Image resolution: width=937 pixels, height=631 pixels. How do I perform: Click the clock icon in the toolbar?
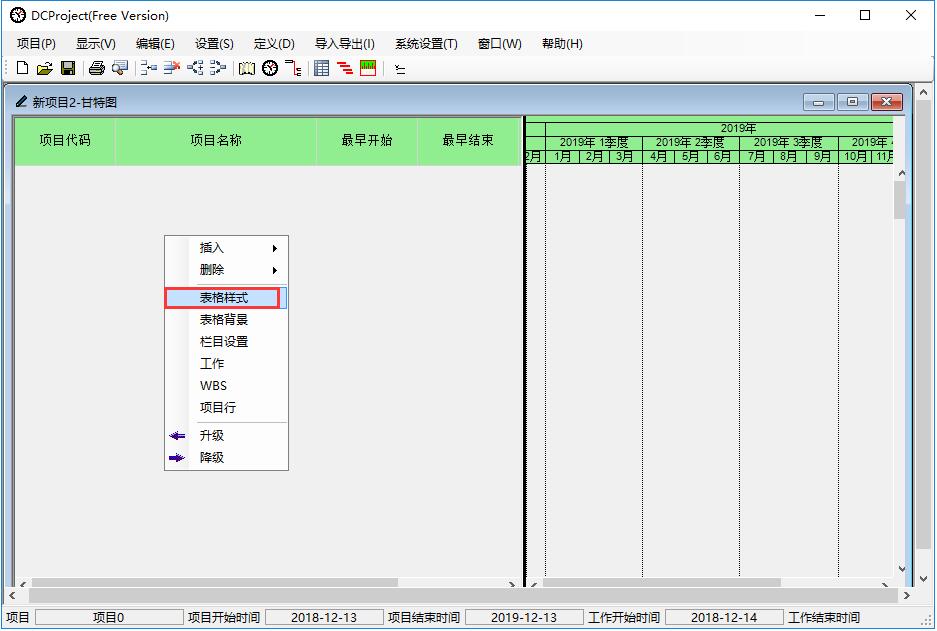(x=269, y=67)
